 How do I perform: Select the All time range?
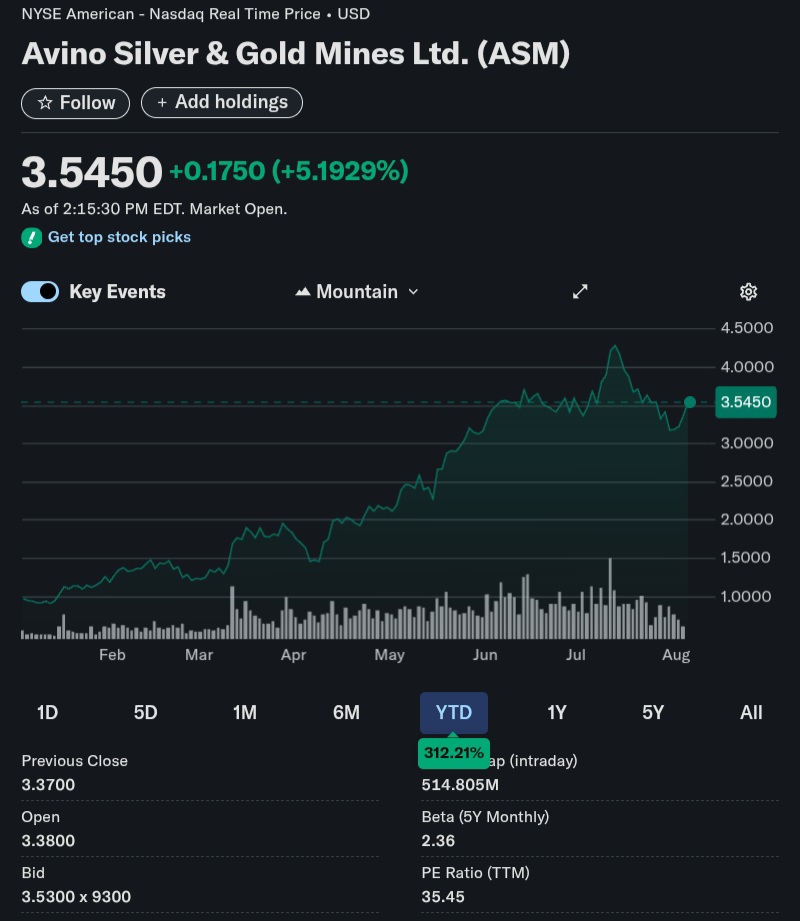(751, 712)
